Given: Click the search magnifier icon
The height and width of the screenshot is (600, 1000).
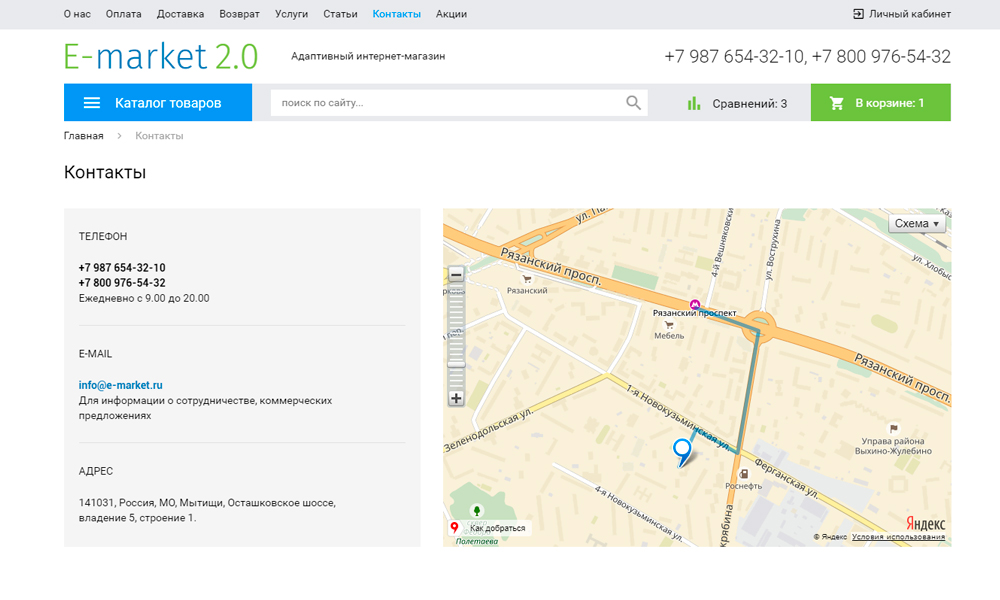Looking at the screenshot, I should coord(633,103).
